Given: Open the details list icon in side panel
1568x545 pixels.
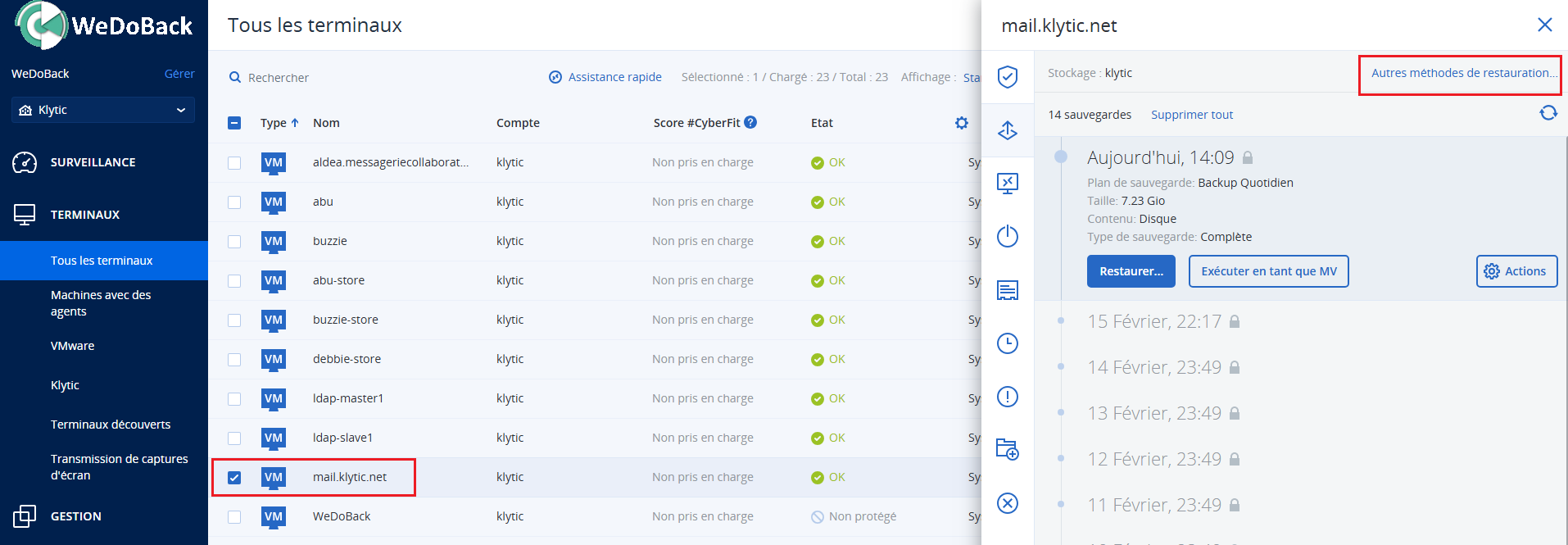Looking at the screenshot, I should tap(1008, 290).
